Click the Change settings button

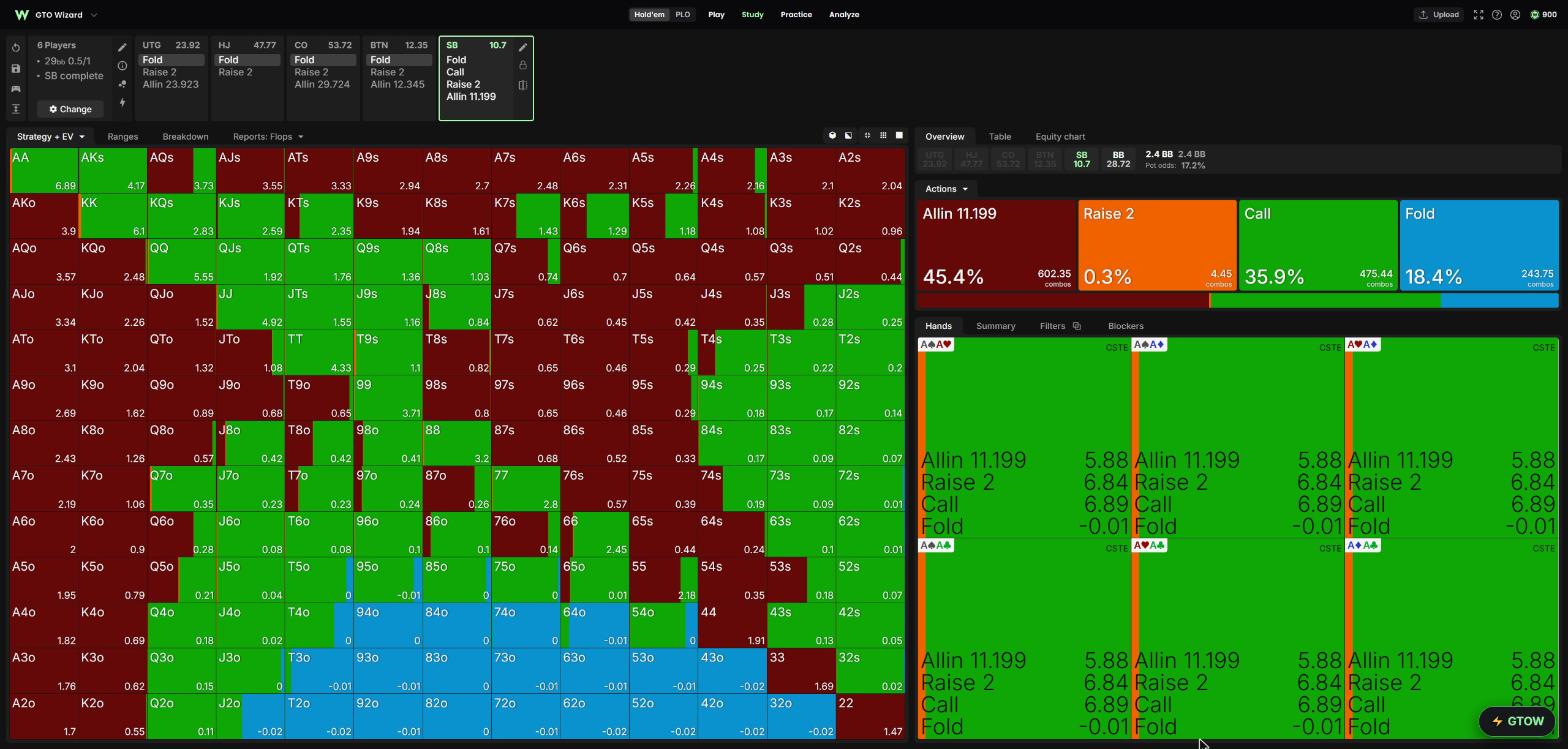[70, 109]
